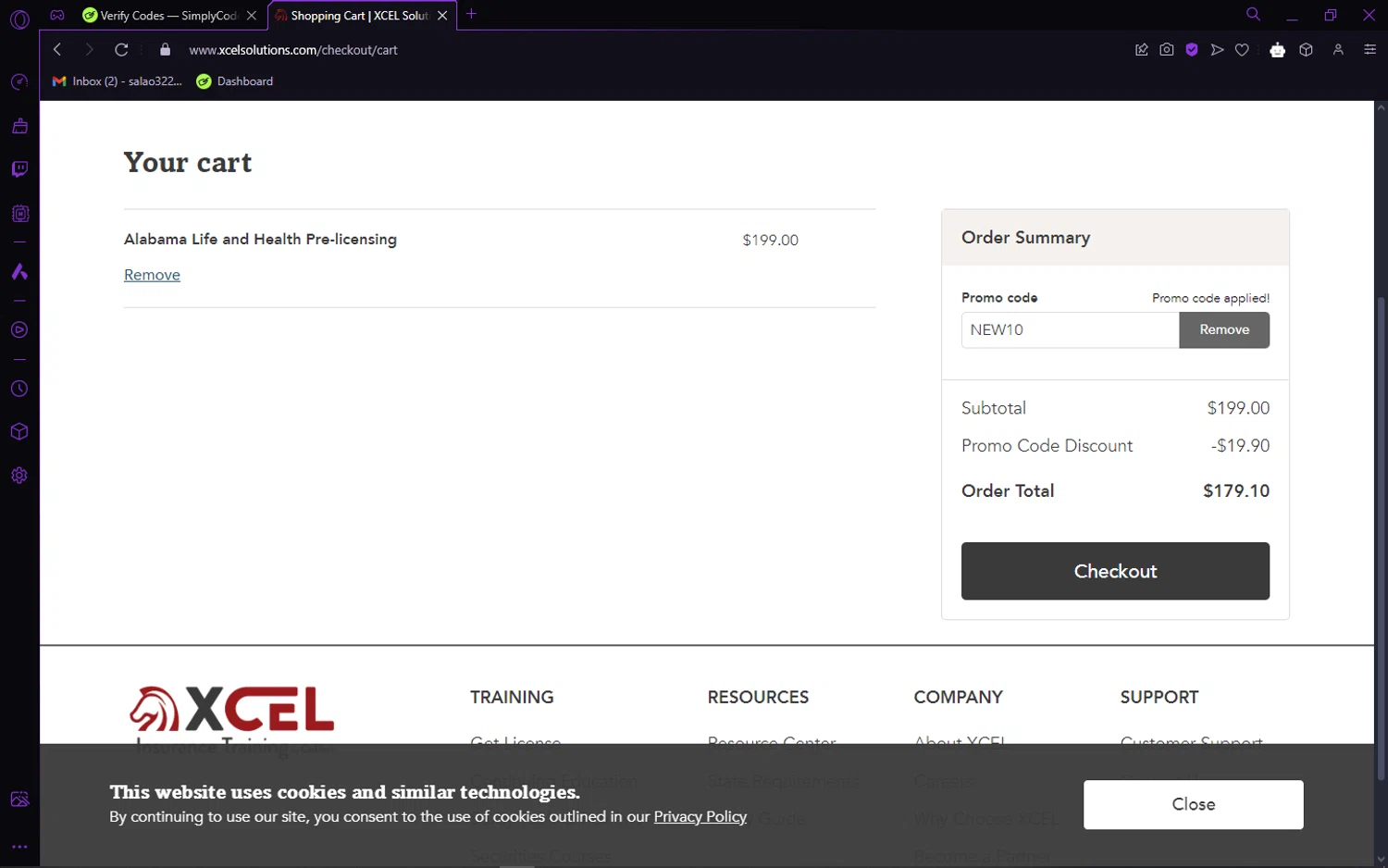The height and width of the screenshot is (868, 1388).
Task: Open Extensions cube icon in sidebar
Action: (19, 432)
